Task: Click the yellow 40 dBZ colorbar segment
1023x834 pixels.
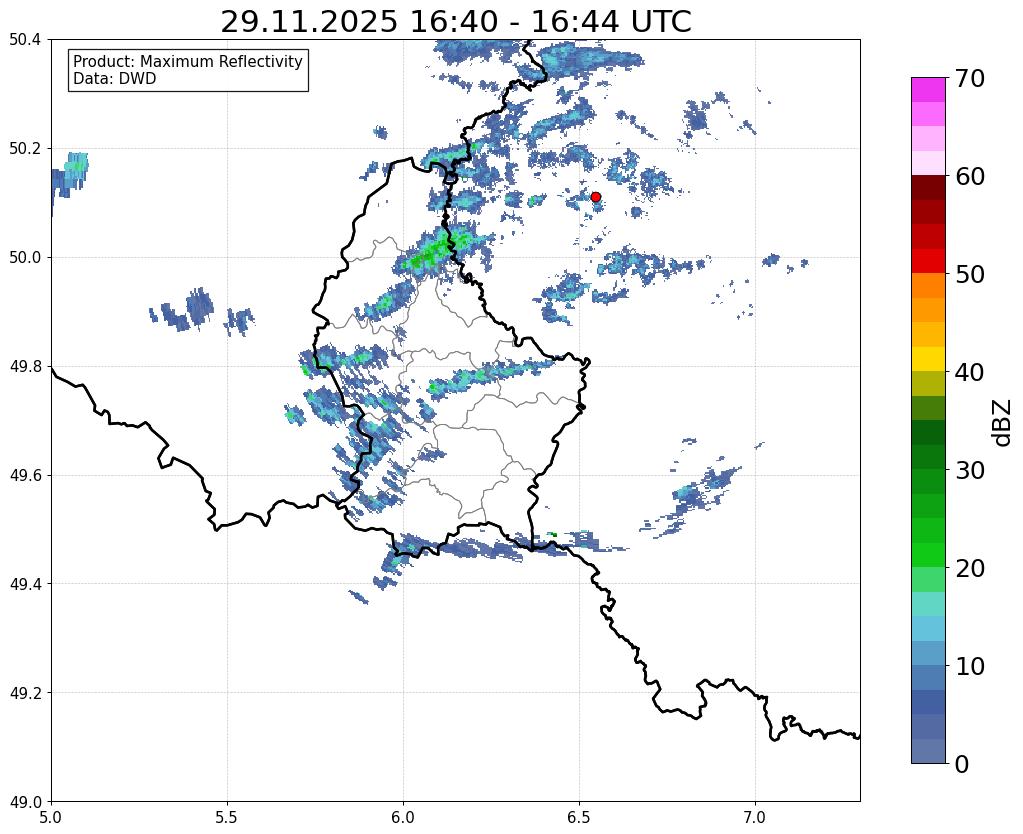Action: (928, 359)
